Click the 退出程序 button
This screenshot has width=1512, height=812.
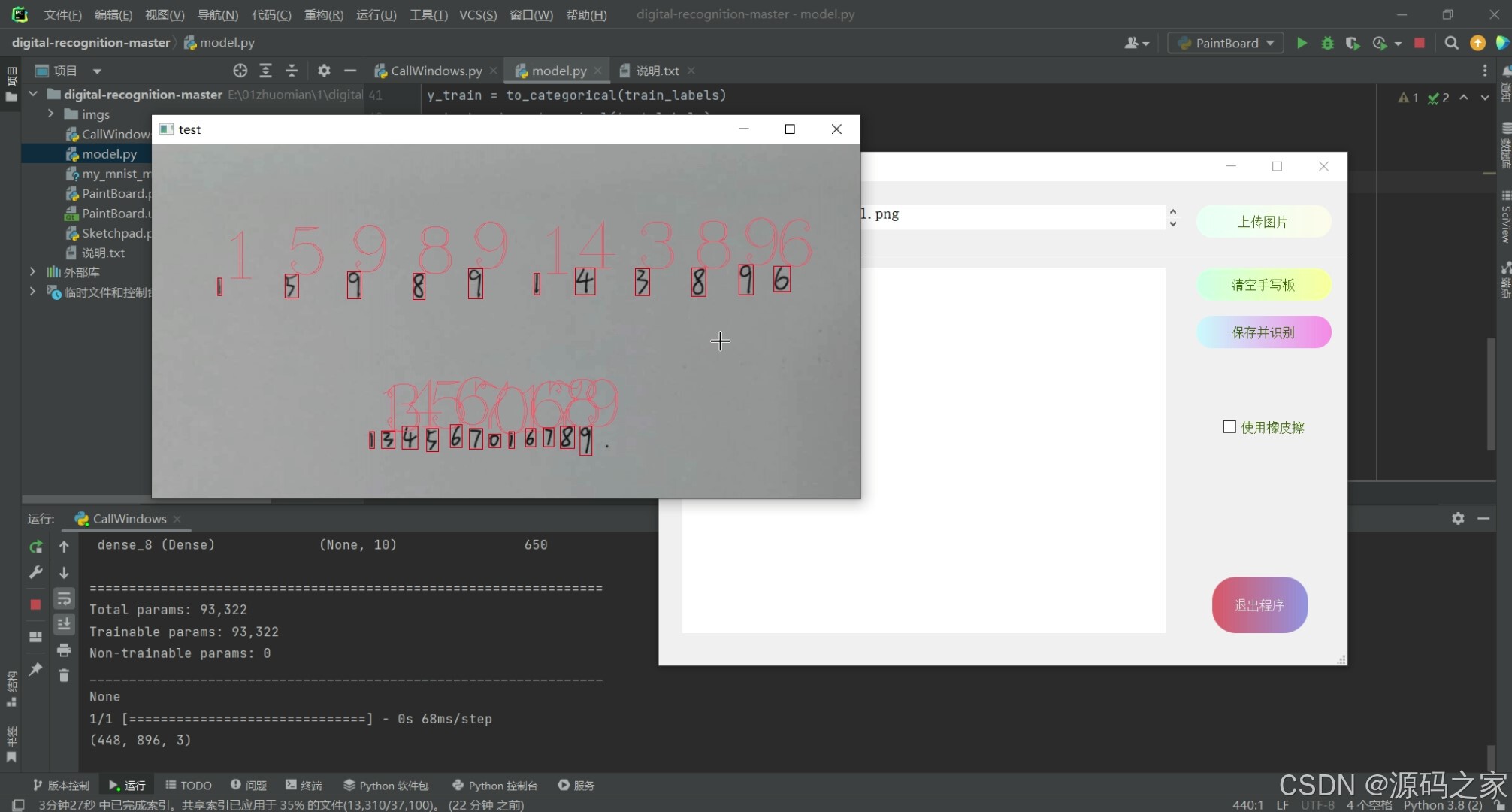click(1259, 605)
